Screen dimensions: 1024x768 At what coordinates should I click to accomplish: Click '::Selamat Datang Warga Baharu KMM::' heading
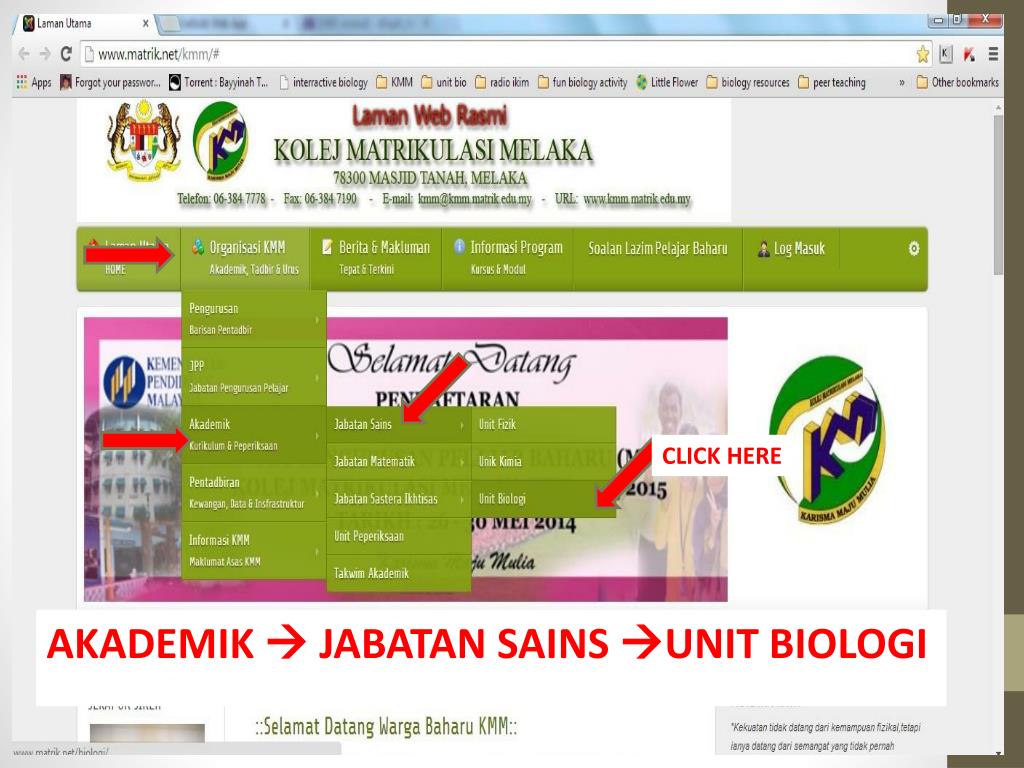386,727
